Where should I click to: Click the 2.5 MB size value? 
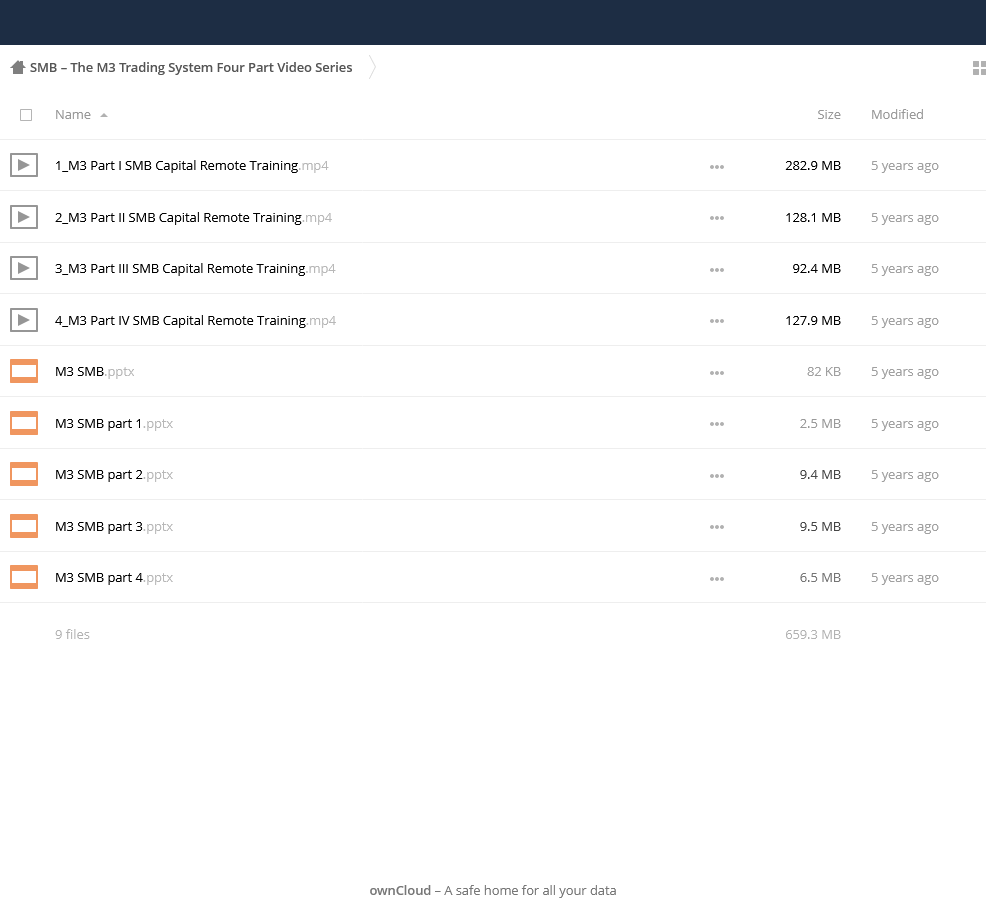820,423
